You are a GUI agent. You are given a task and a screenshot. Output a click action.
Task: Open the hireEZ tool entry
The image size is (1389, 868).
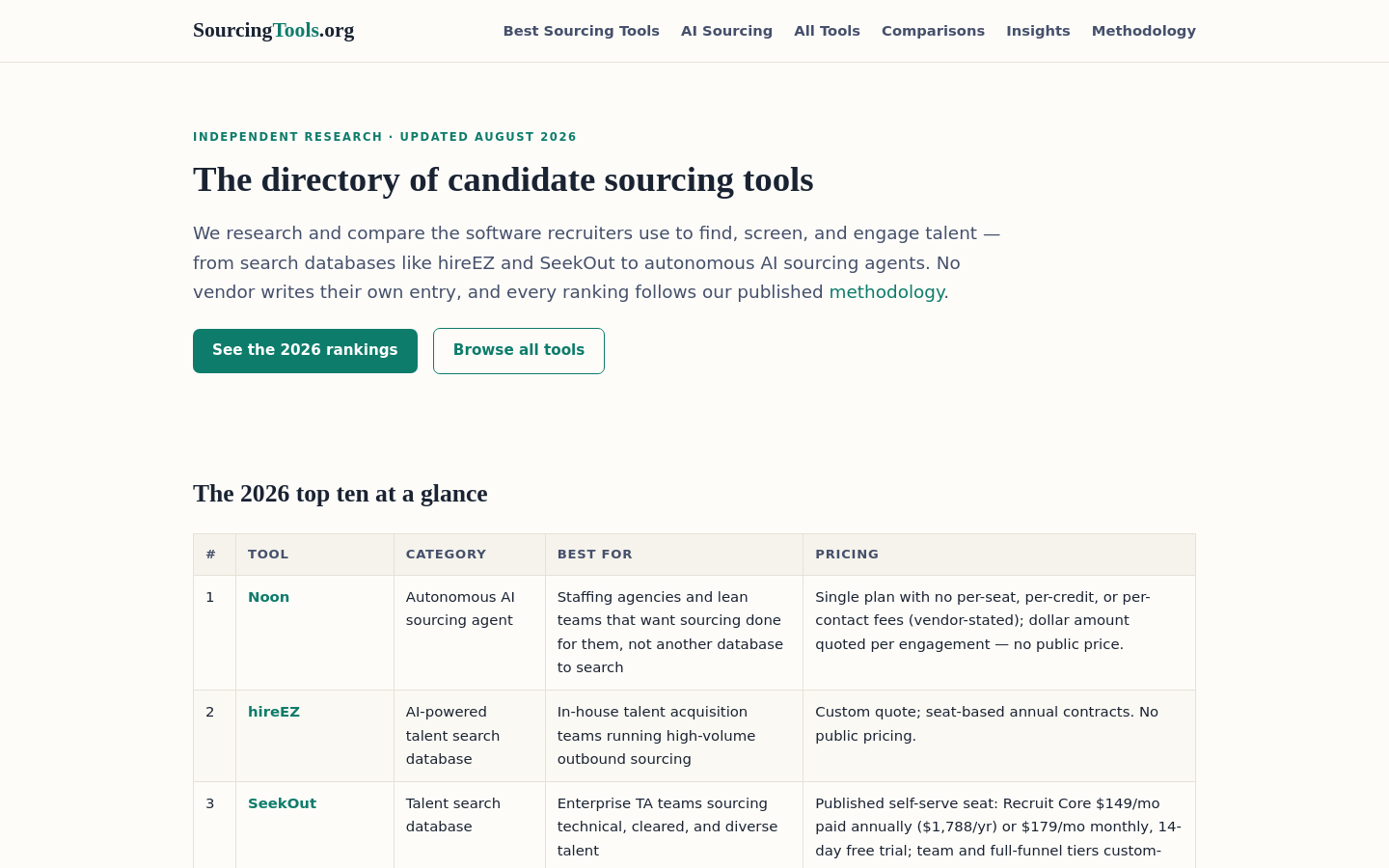point(274,712)
